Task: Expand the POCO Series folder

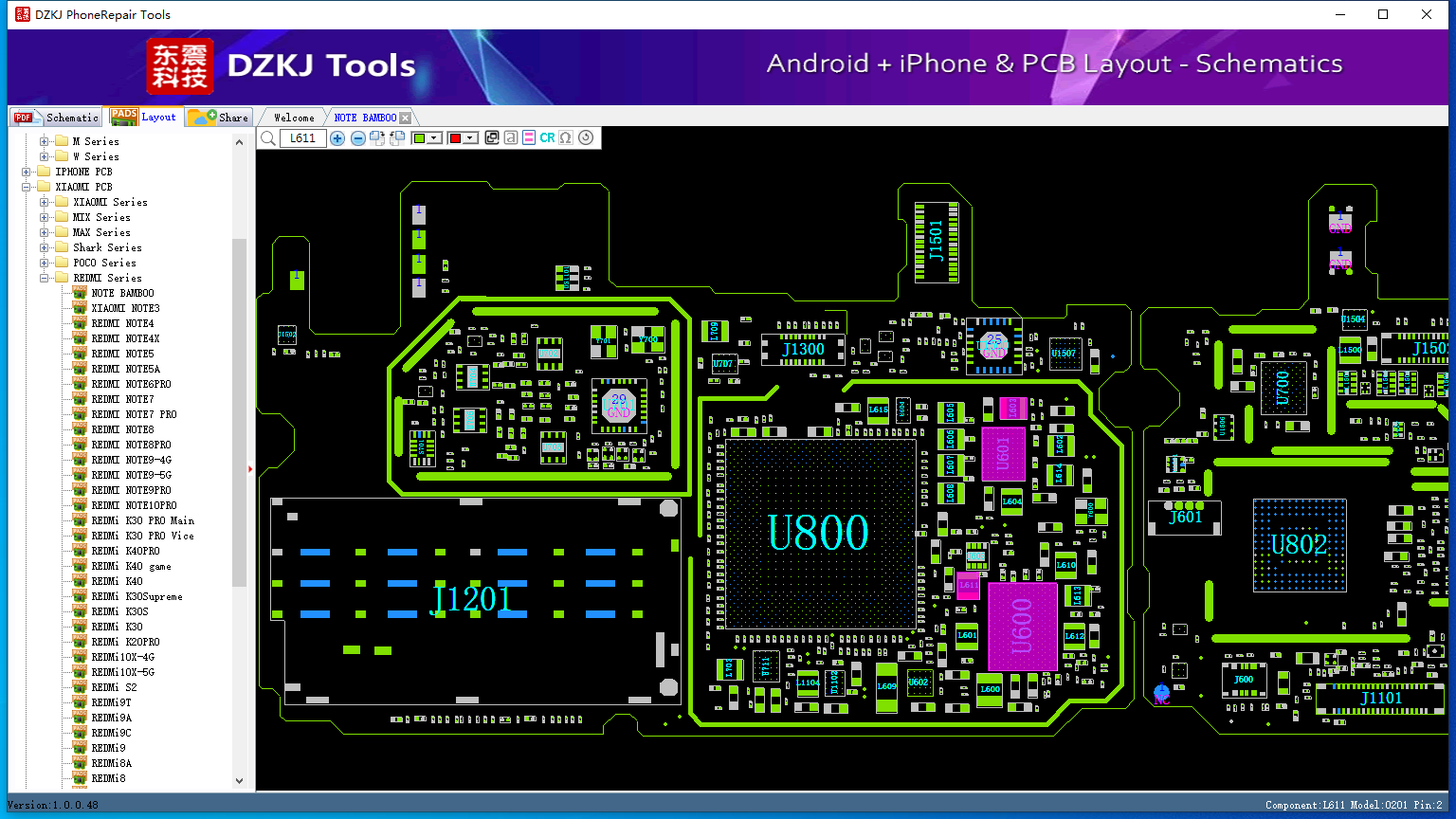Action: 44,263
